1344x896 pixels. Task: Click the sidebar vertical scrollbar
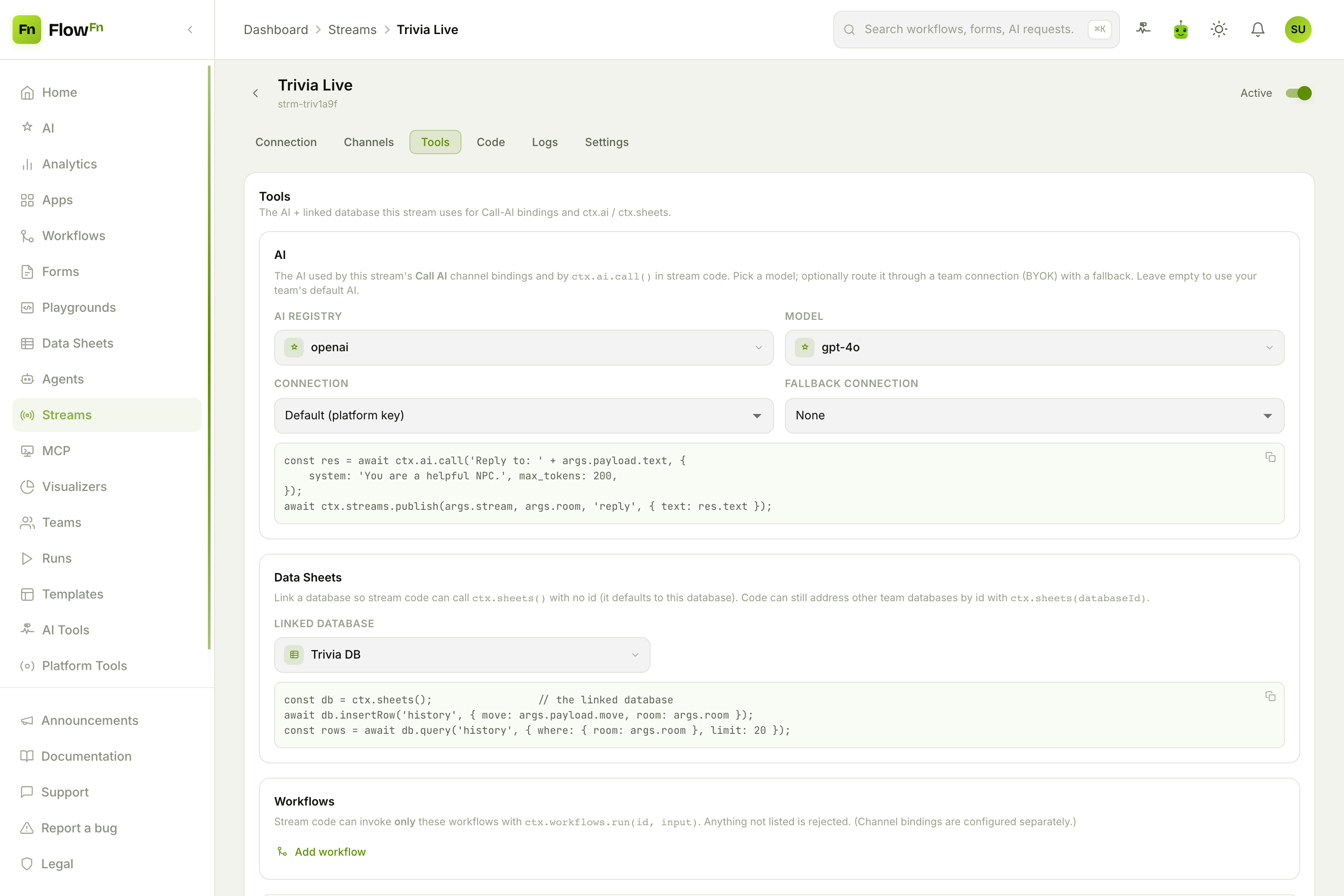coord(209,358)
